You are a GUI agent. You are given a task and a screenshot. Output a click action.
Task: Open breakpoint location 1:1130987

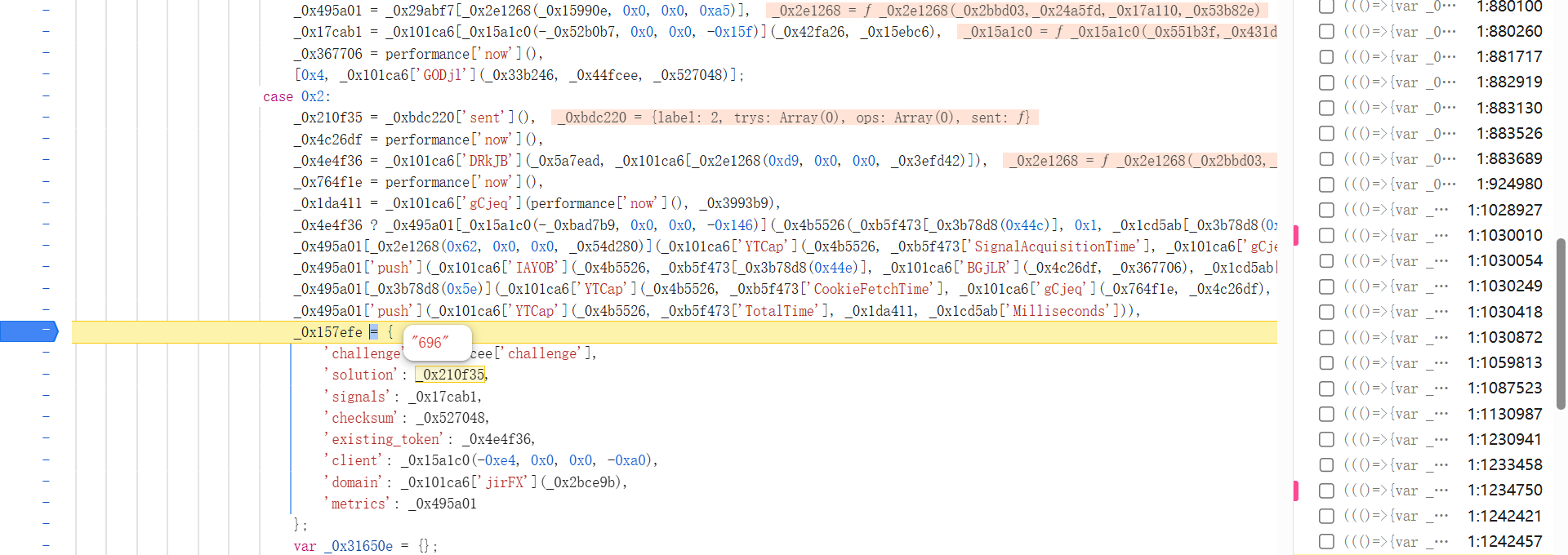tap(1504, 415)
